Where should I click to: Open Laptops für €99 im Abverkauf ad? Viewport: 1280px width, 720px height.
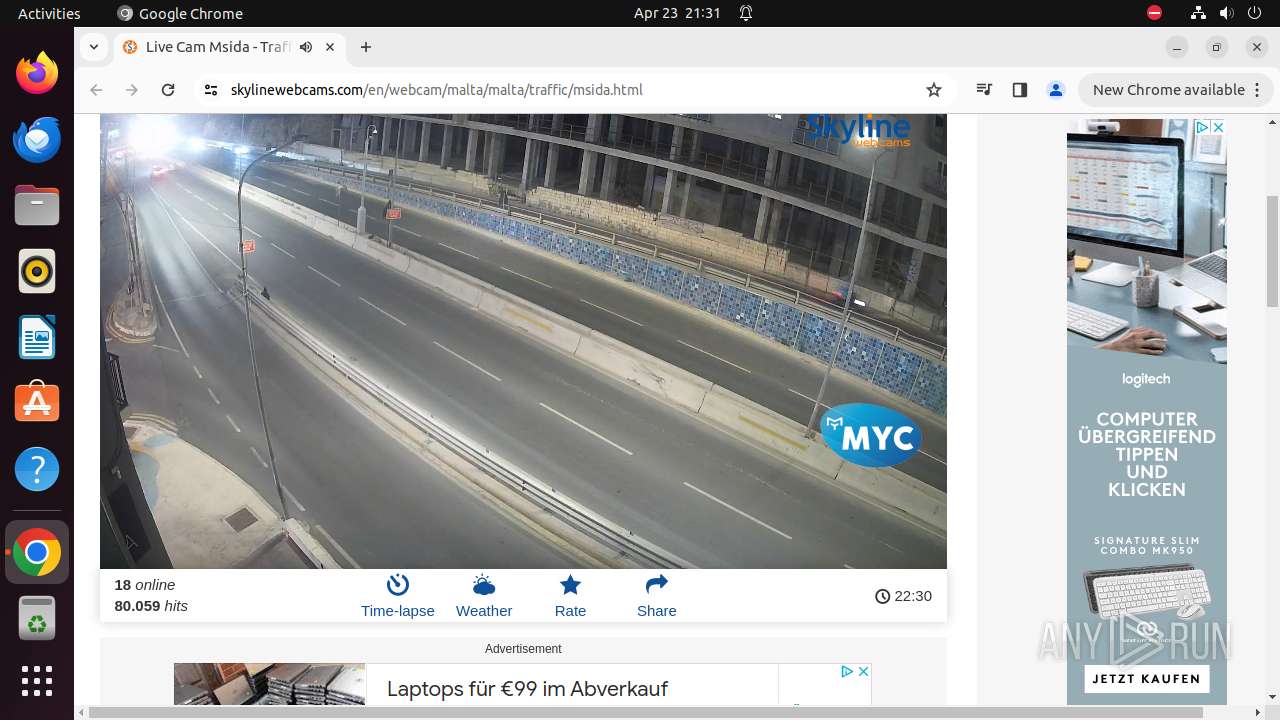tap(527, 689)
